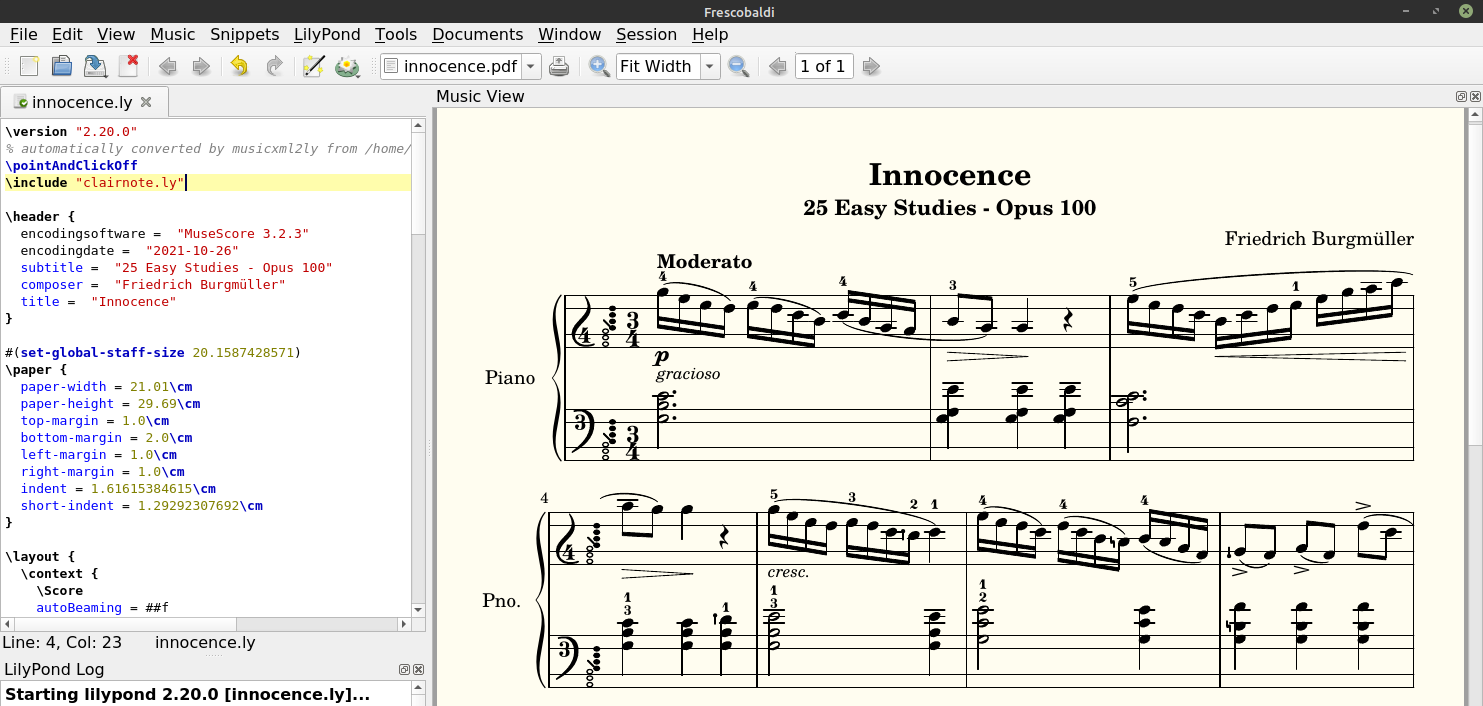This screenshot has height=706, width=1483.
Task: Open the View menu
Action: point(116,34)
